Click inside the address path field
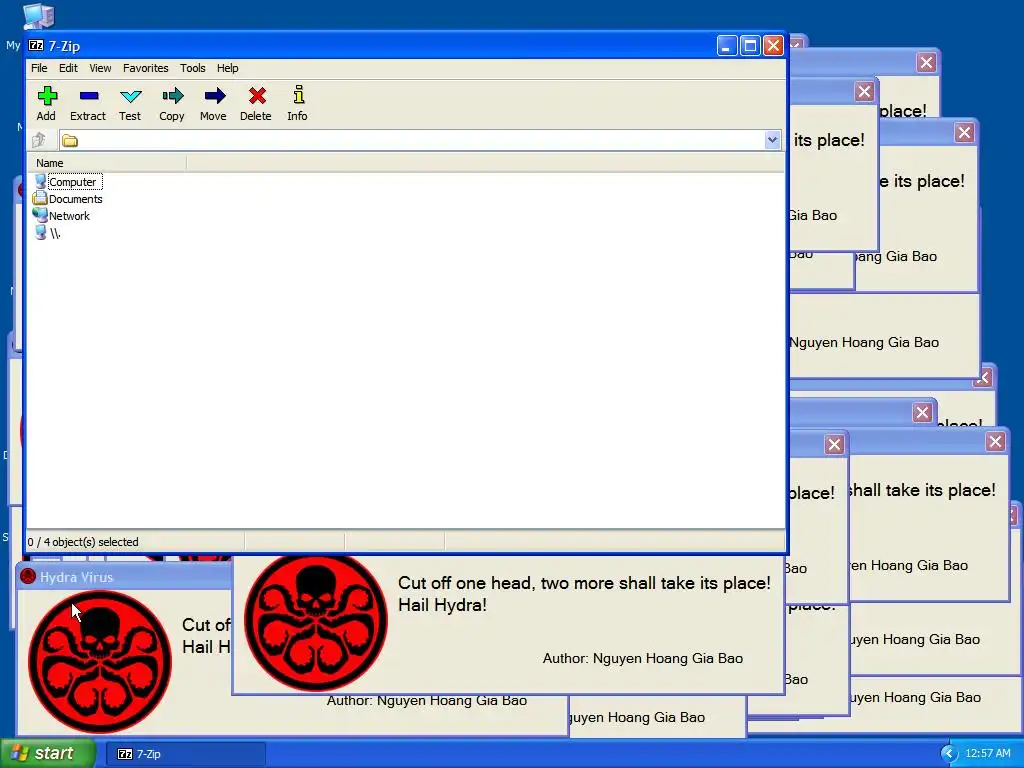 (419, 140)
